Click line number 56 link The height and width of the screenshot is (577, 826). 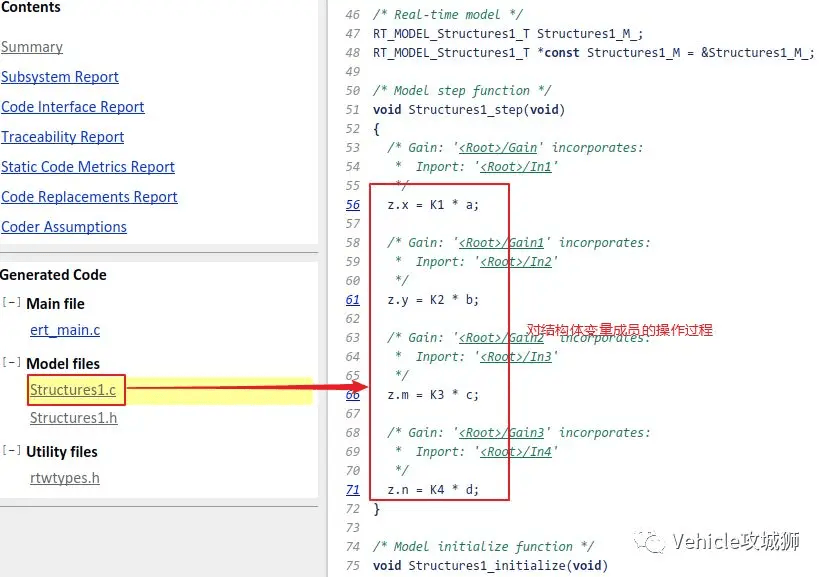(x=353, y=205)
